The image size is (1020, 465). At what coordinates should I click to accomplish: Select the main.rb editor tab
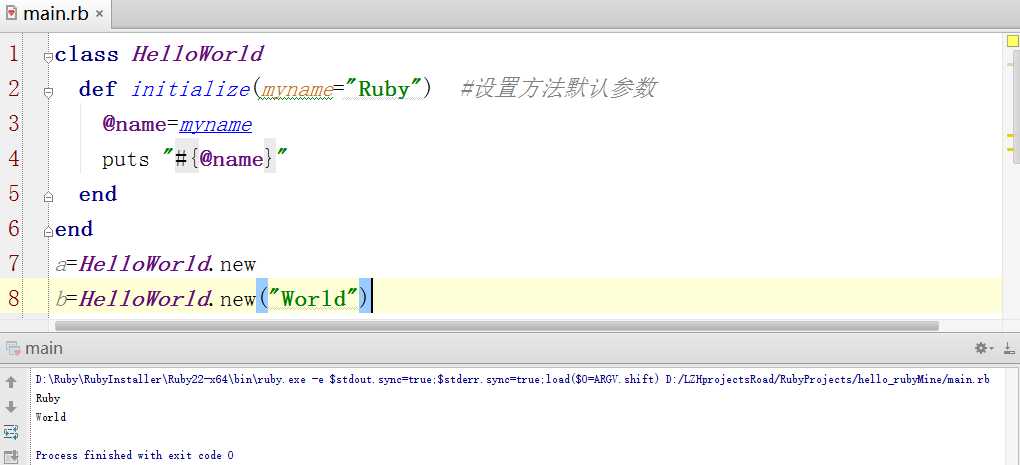55,14
